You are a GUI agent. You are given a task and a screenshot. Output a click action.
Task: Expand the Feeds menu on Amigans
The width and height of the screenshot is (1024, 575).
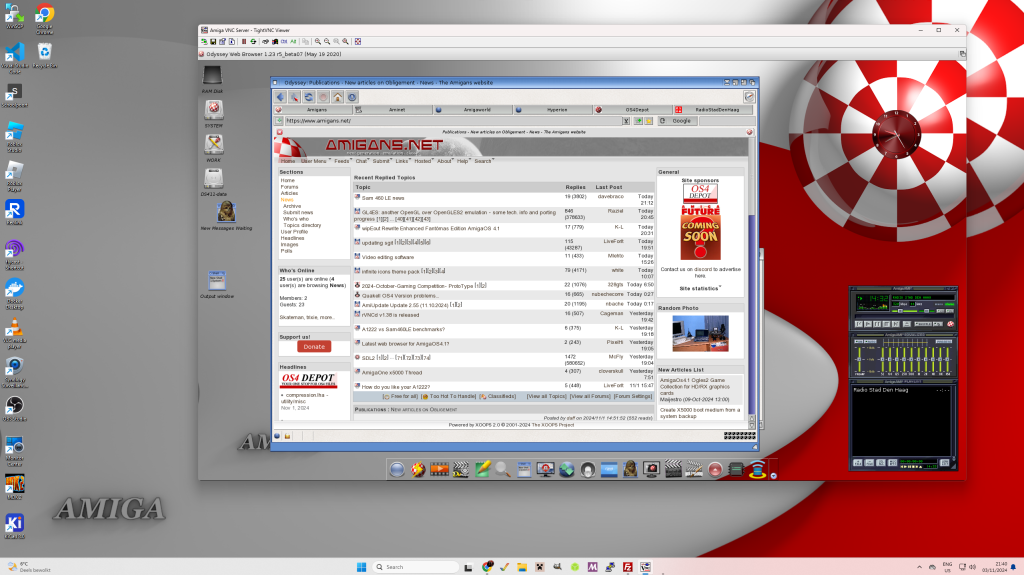342,161
